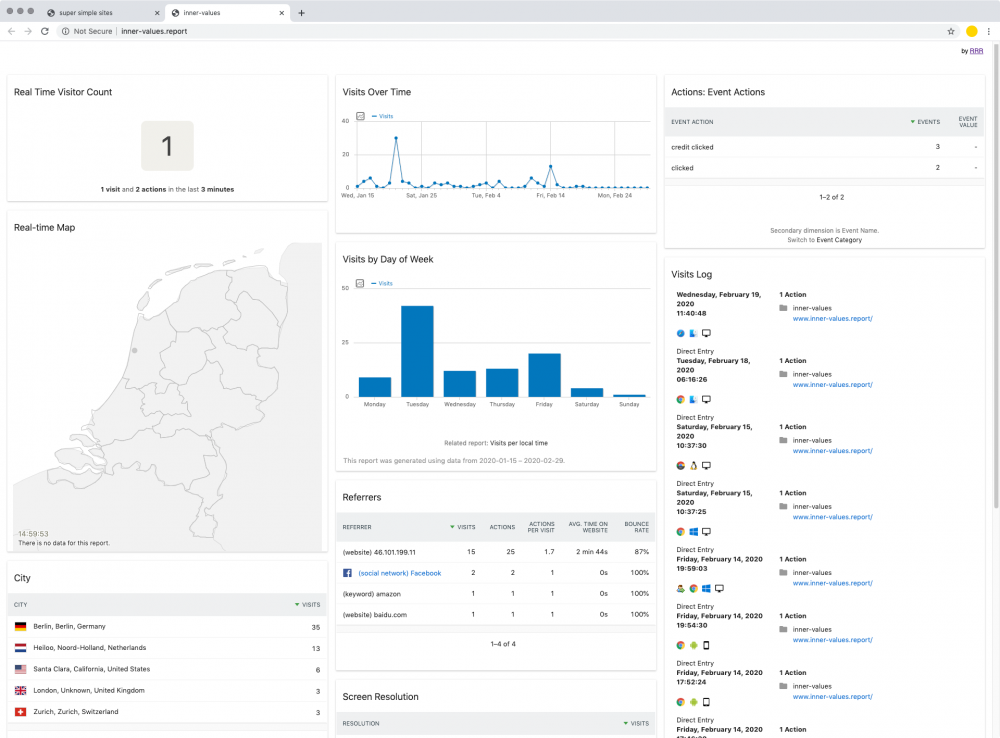Click the address bar showing inner-values.report
This screenshot has width=1000, height=738.
[503, 31]
